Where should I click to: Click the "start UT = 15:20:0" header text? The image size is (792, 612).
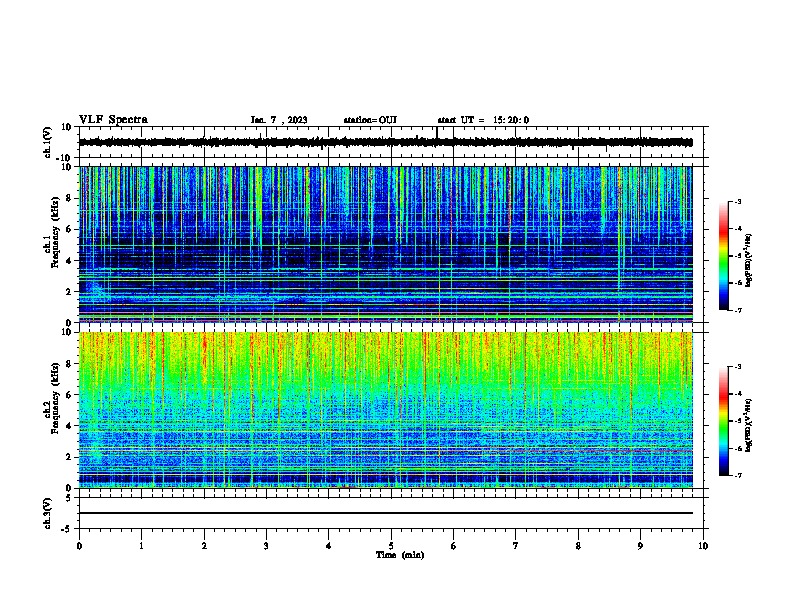point(483,120)
